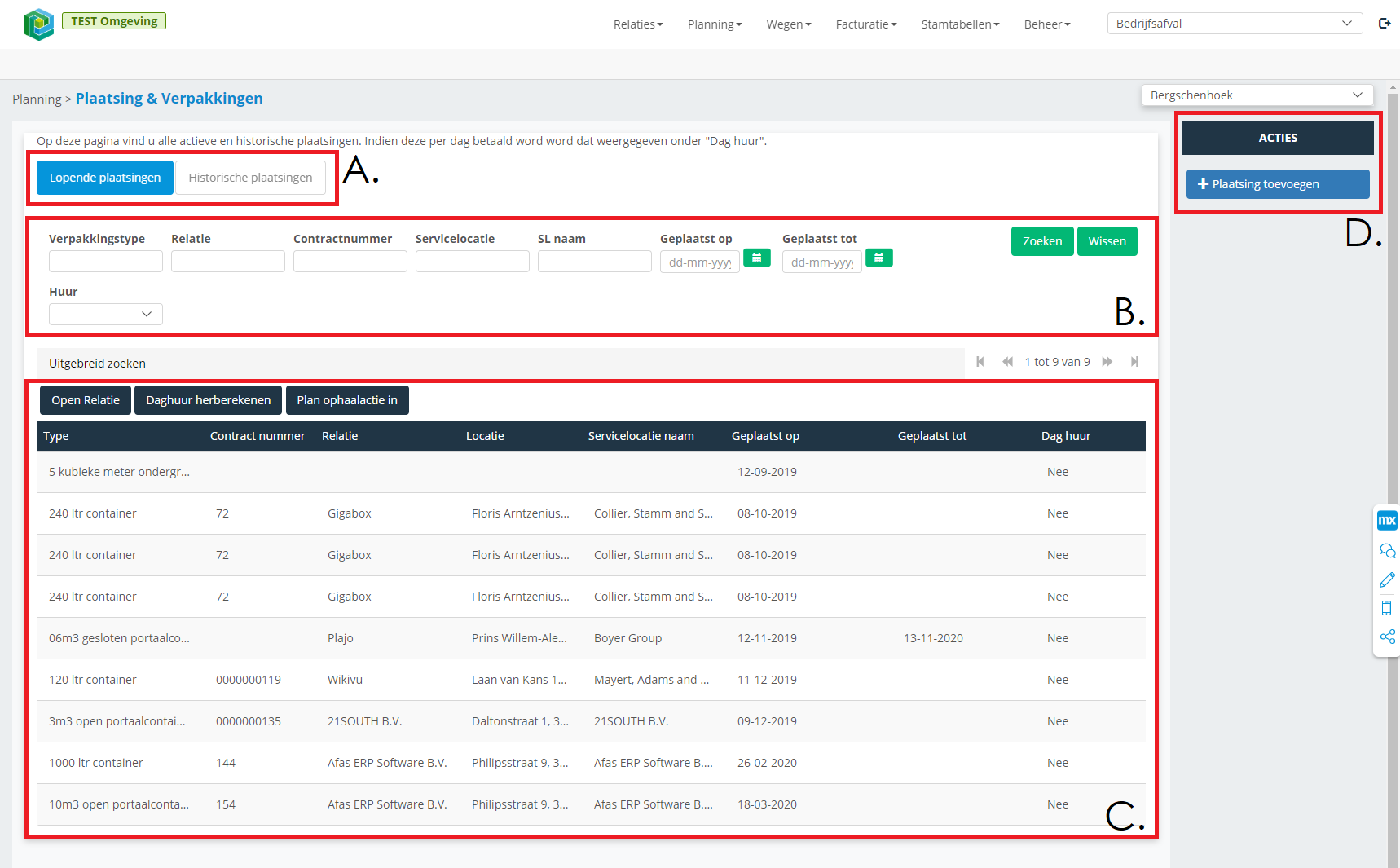Open the Geplaatst tot calendar picker
The height and width of the screenshot is (868, 1400).
(x=879, y=258)
